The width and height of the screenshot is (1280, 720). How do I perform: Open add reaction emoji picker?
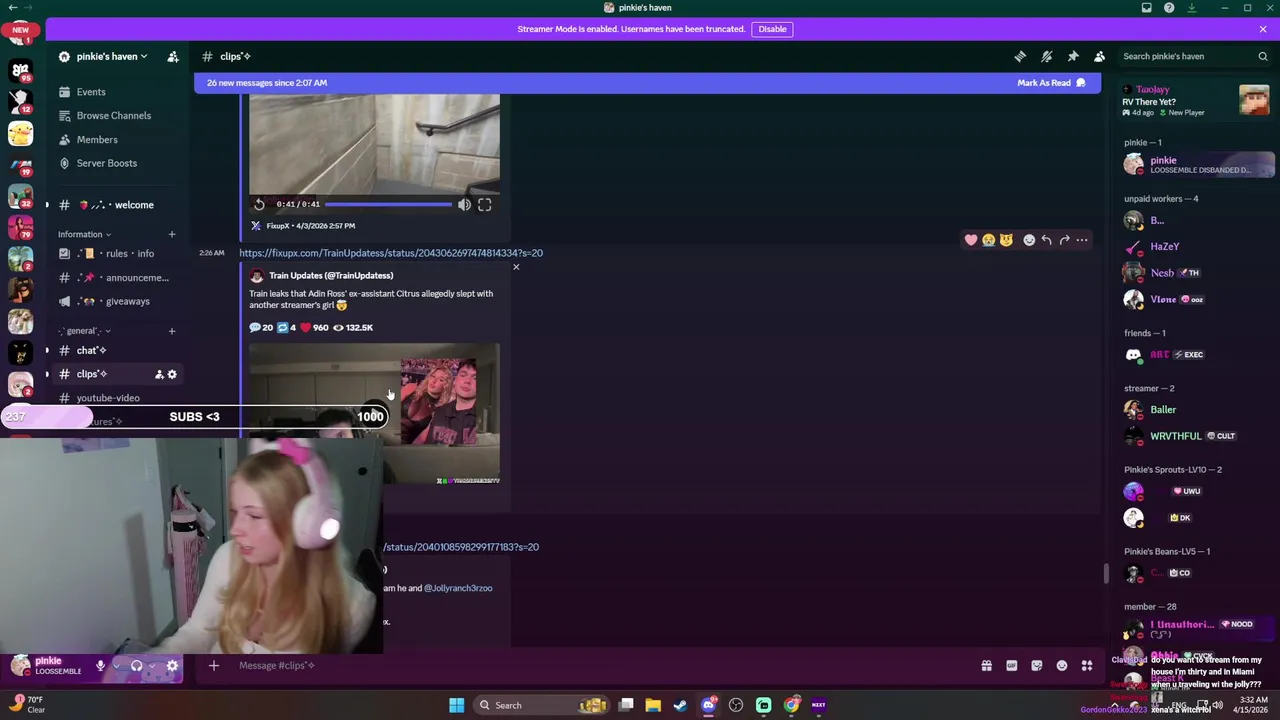[x=1028, y=240]
